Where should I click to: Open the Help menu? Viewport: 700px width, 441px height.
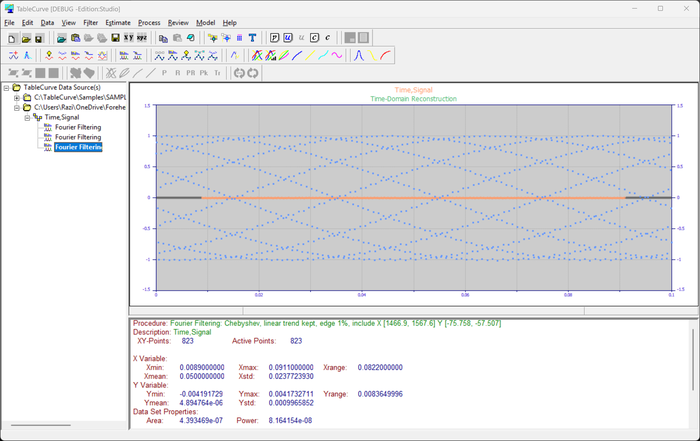click(230, 23)
